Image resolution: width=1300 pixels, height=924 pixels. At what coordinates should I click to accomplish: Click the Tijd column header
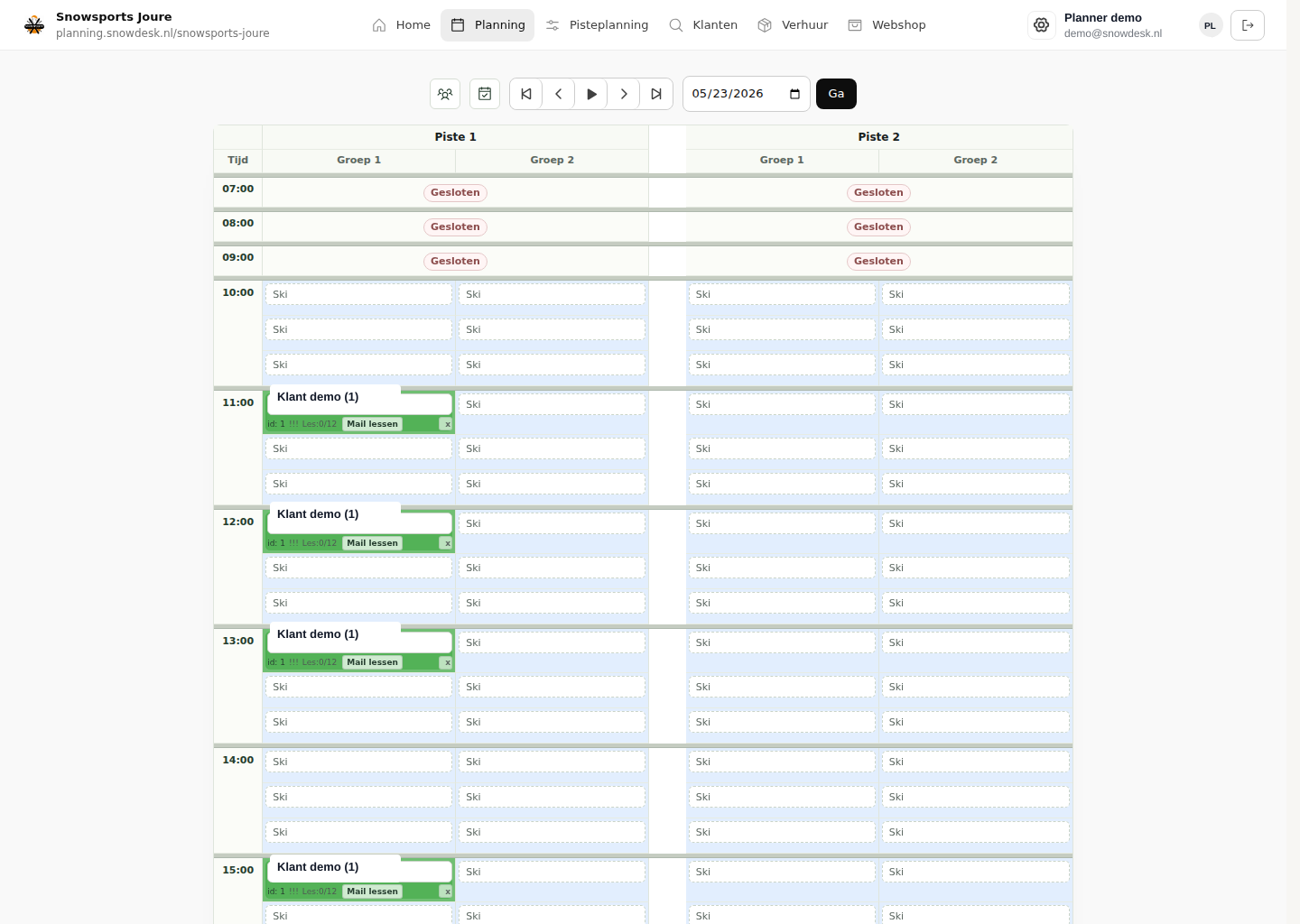[x=237, y=161]
